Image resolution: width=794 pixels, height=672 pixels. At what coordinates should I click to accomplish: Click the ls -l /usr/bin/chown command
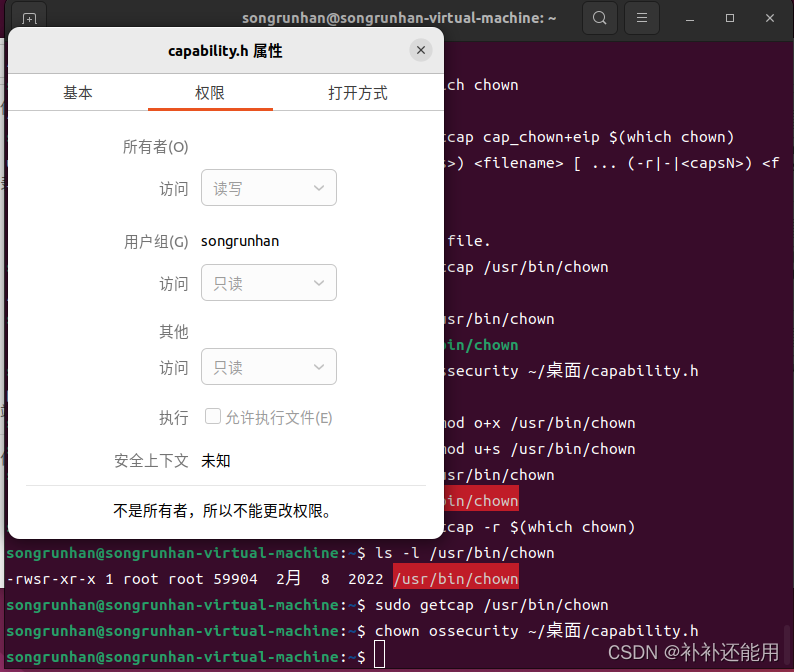pos(464,552)
